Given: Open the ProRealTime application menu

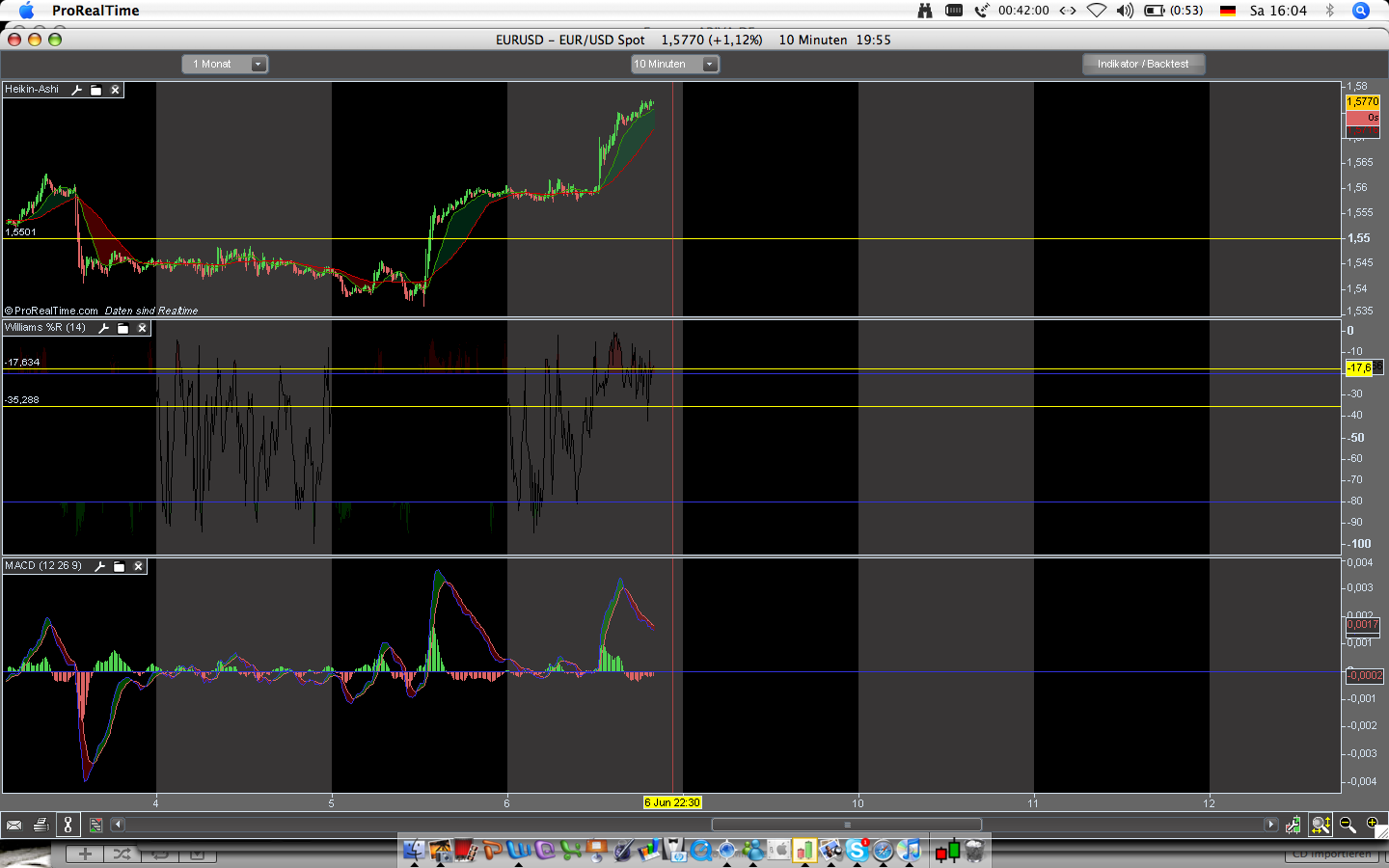Looking at the screenshot, I should (x=95, y=11).
